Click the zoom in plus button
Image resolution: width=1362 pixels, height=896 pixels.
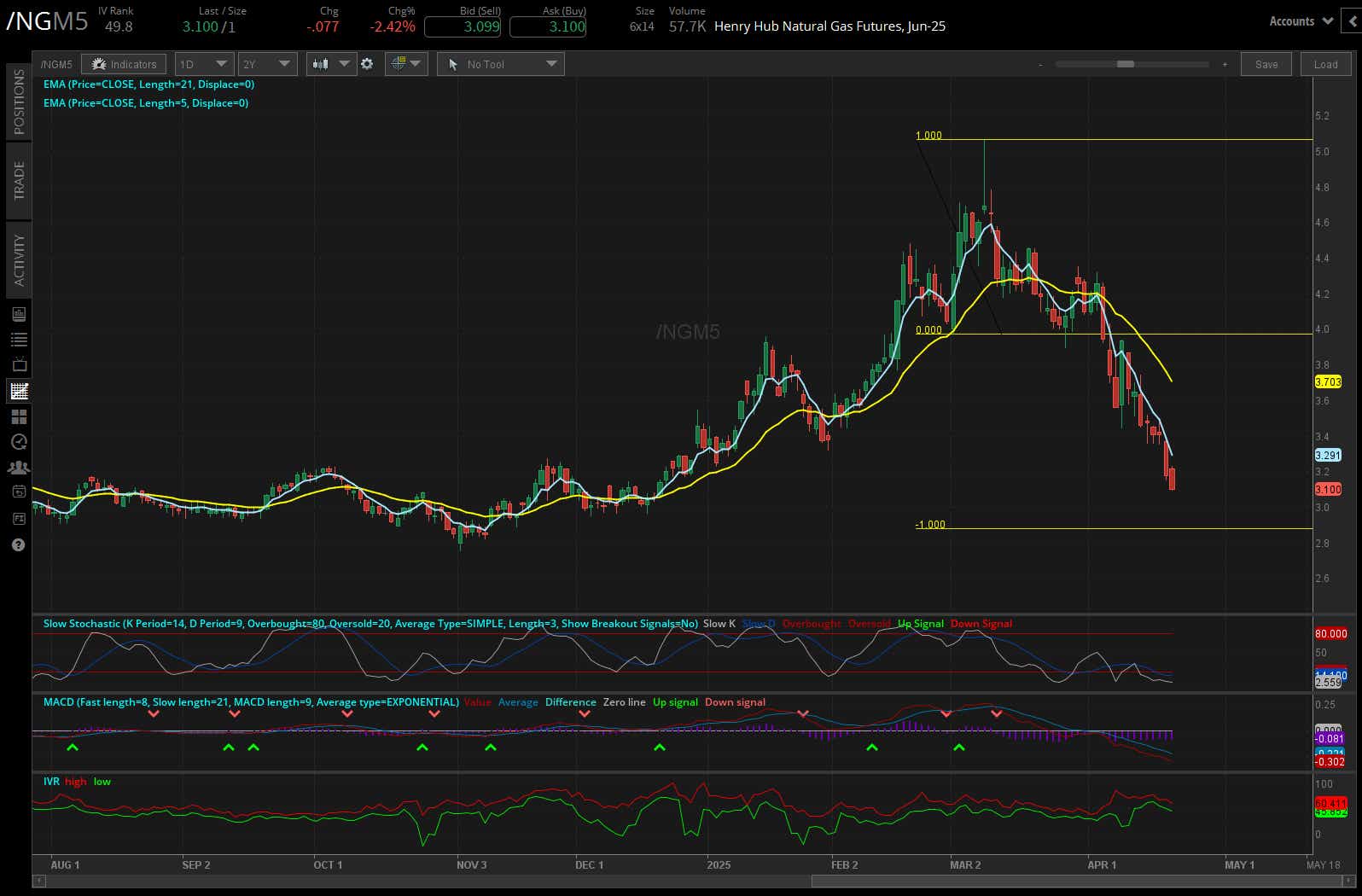(1225, 64)
